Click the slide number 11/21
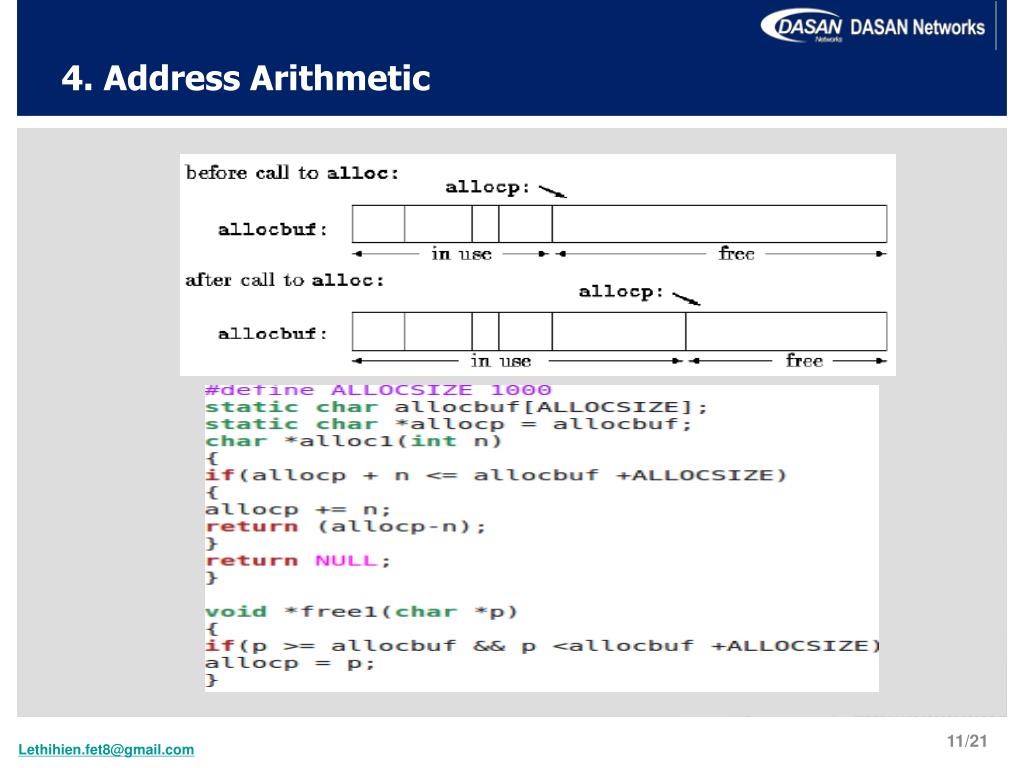1024x768 pixels. coord(967,741)
